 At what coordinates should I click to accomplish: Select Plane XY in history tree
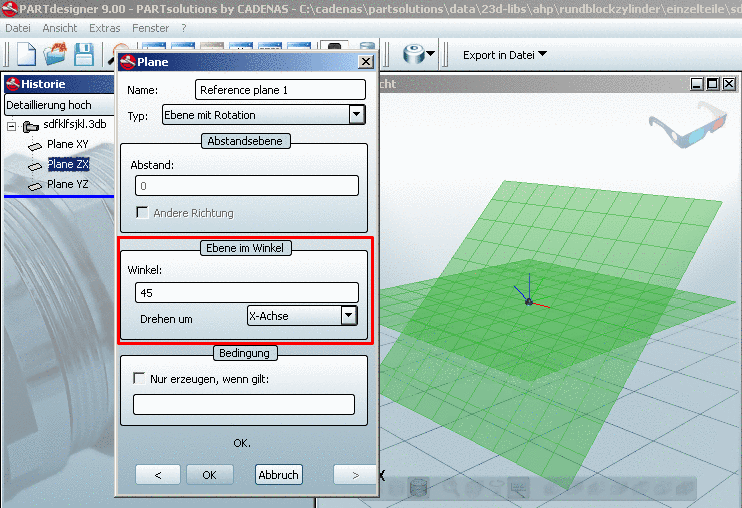[x=68, y=144]
